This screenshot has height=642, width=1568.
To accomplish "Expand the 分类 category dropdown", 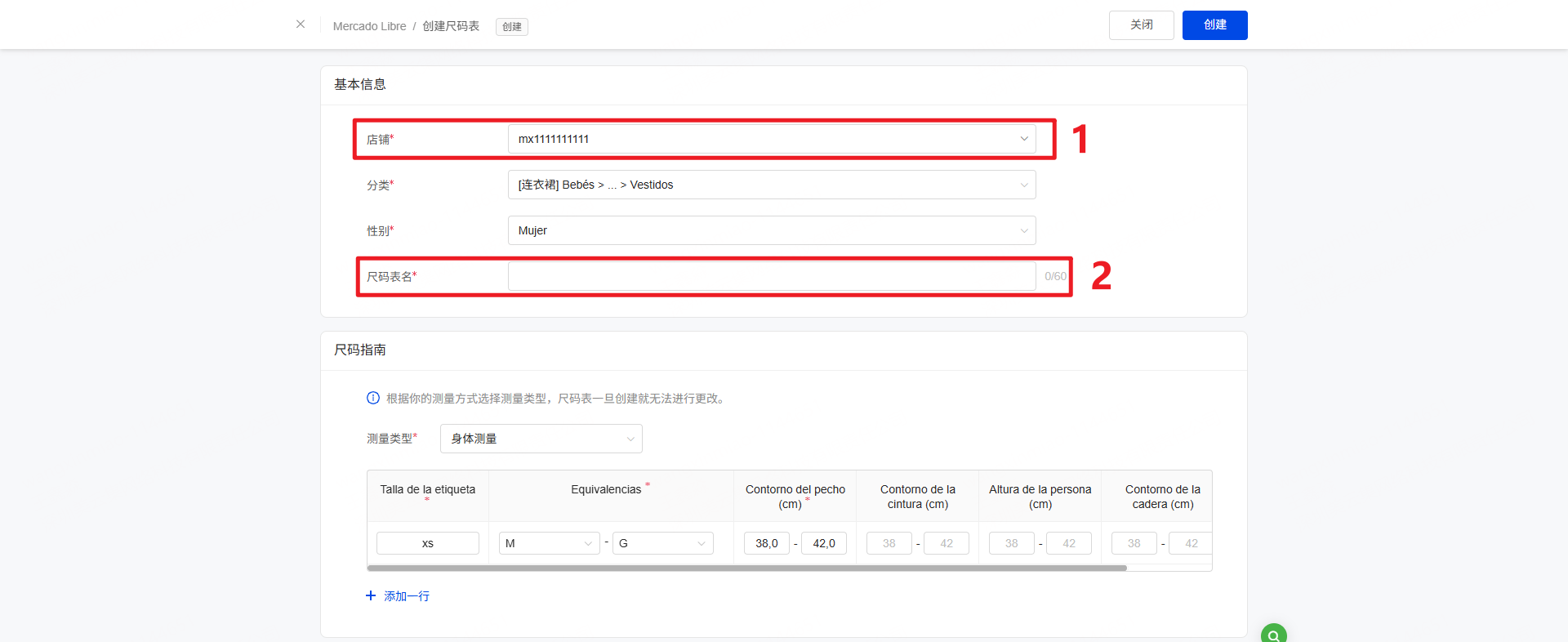I will click(771, 185).
